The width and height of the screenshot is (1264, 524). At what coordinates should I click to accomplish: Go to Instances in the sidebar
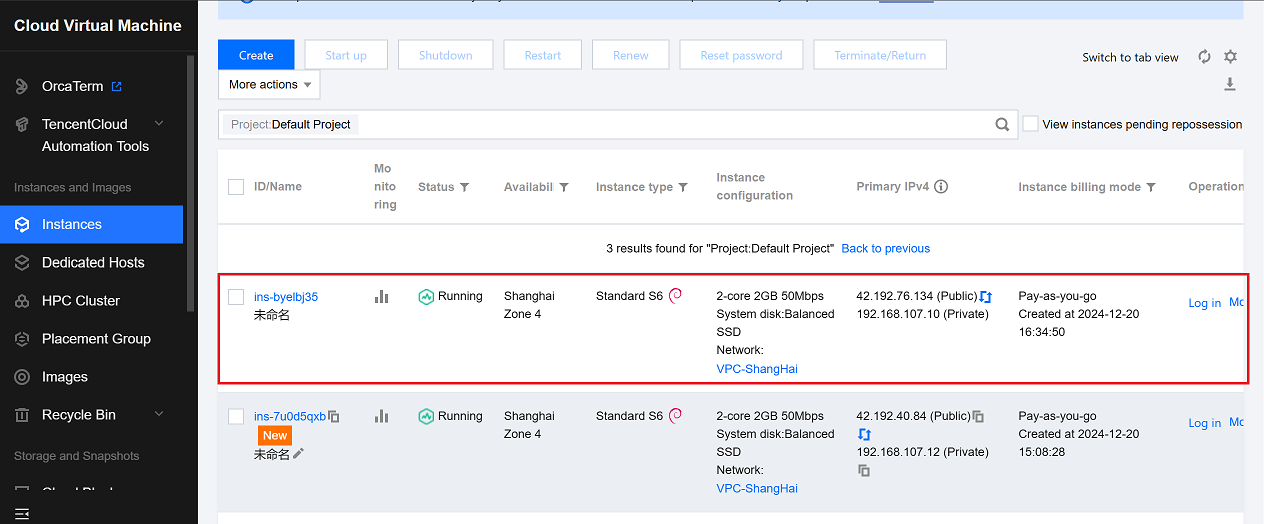[x=92, y=225]
